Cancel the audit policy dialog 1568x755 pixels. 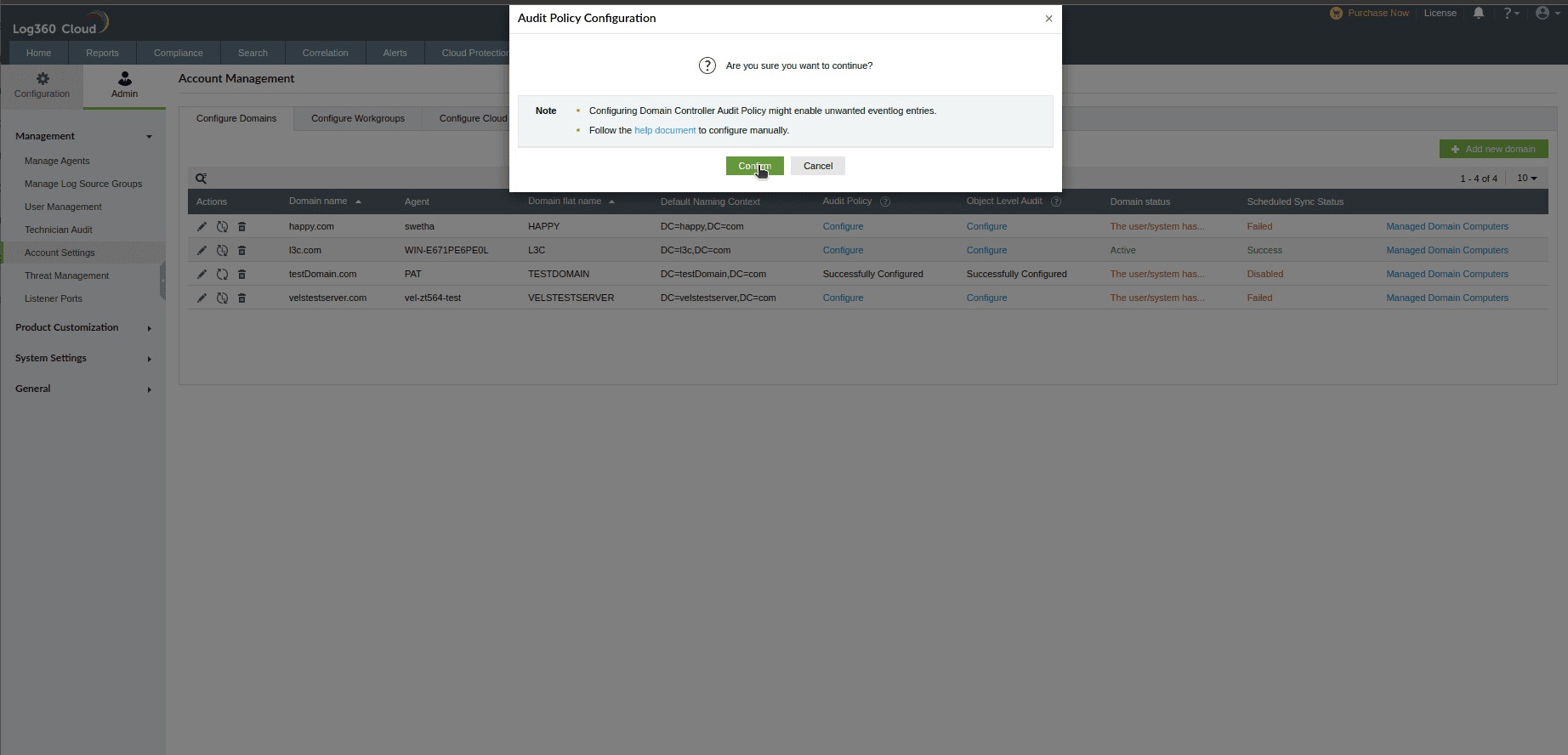(x=818, y=166)
